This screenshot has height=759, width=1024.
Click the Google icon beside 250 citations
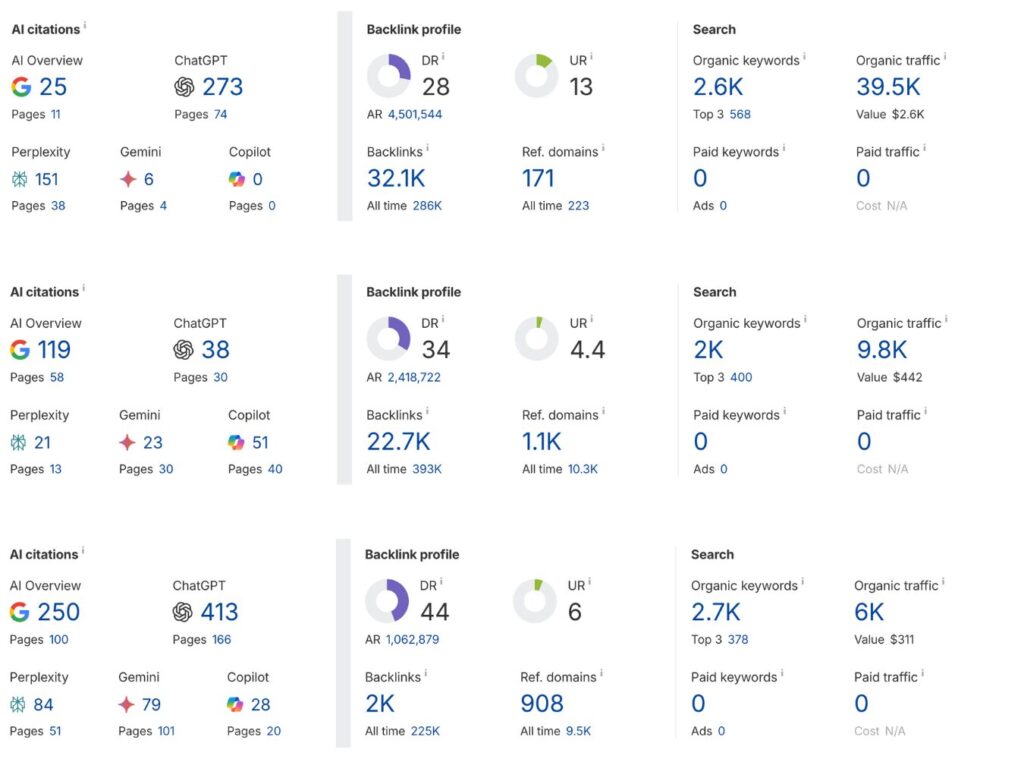(x=19, y=612)
